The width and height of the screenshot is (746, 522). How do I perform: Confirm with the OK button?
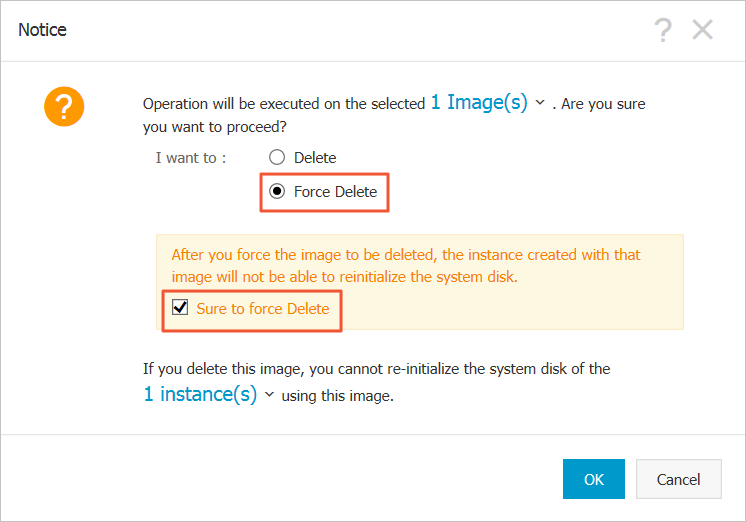(593, 479)
